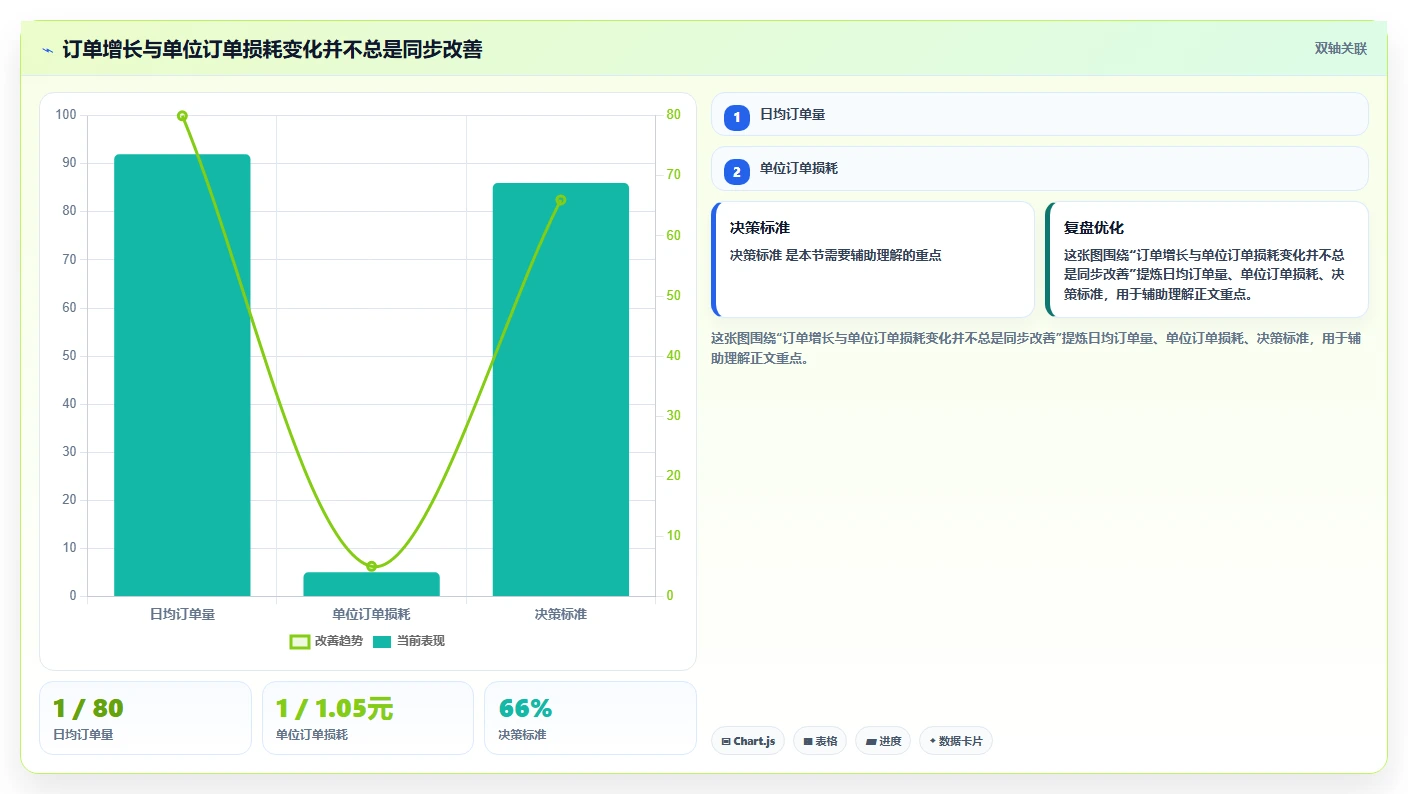Click the line point above 决策标准 bar

tap(560, 200)
